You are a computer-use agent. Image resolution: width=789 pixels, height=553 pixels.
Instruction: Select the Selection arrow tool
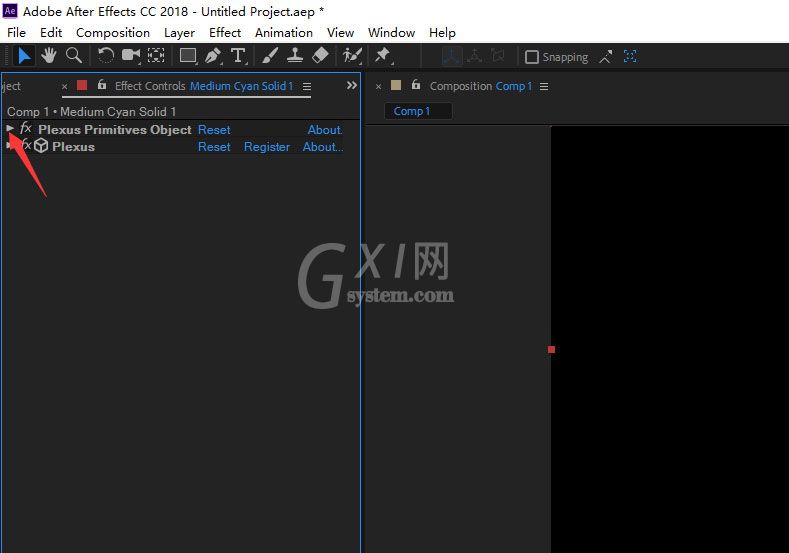(24, 56)
